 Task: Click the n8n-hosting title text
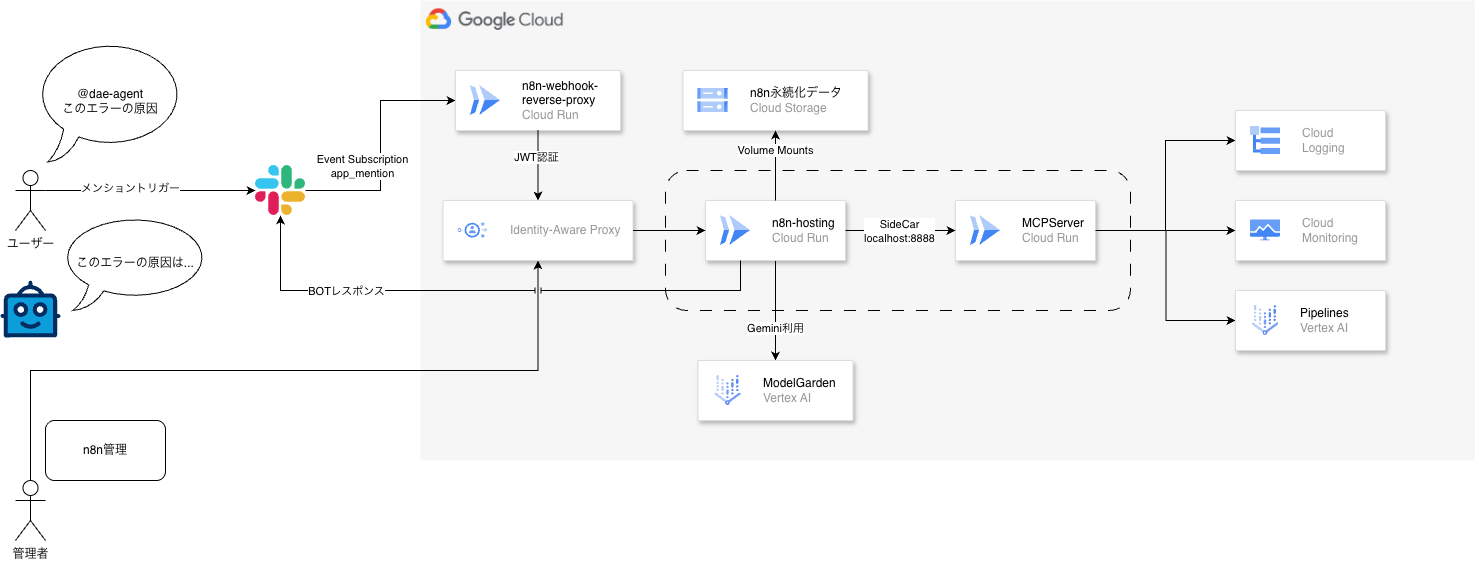click(x=803, y=223)
